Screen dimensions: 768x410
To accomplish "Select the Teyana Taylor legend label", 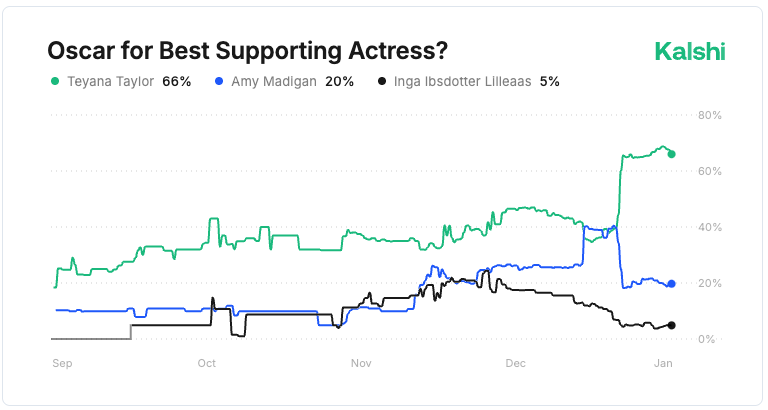I will 109,81.
